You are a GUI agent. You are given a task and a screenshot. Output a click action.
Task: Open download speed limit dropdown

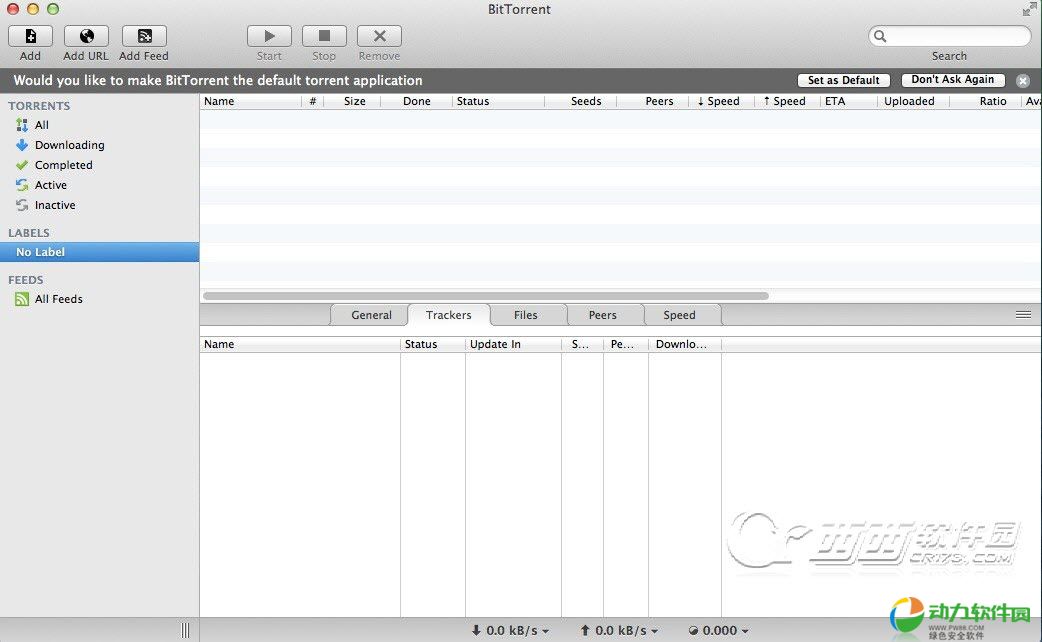[511, 631]
